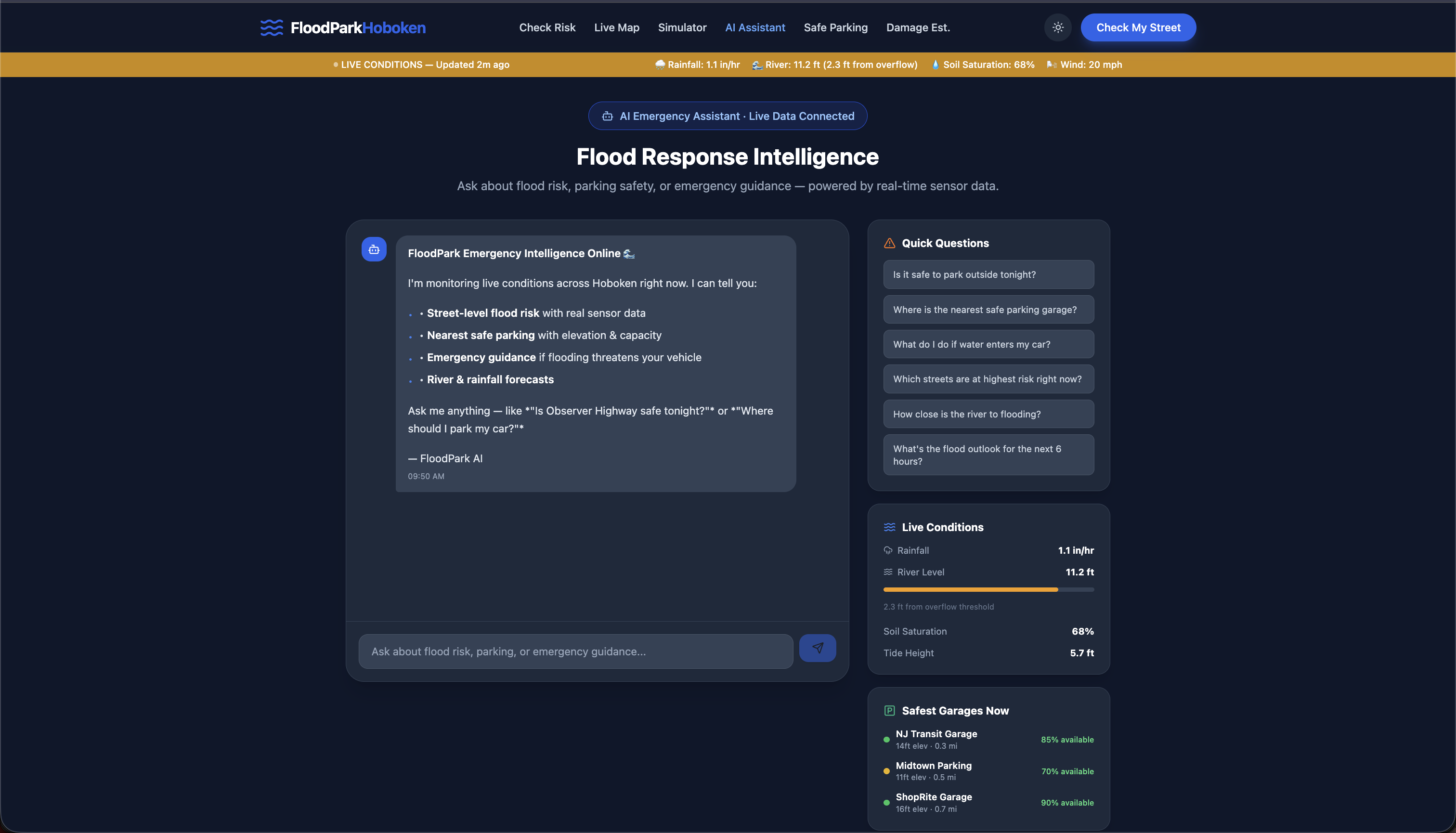
Task: Click the robot icon in AI Emergency Assistant badge
Action: pyautogui.click(x=608, y=116)
